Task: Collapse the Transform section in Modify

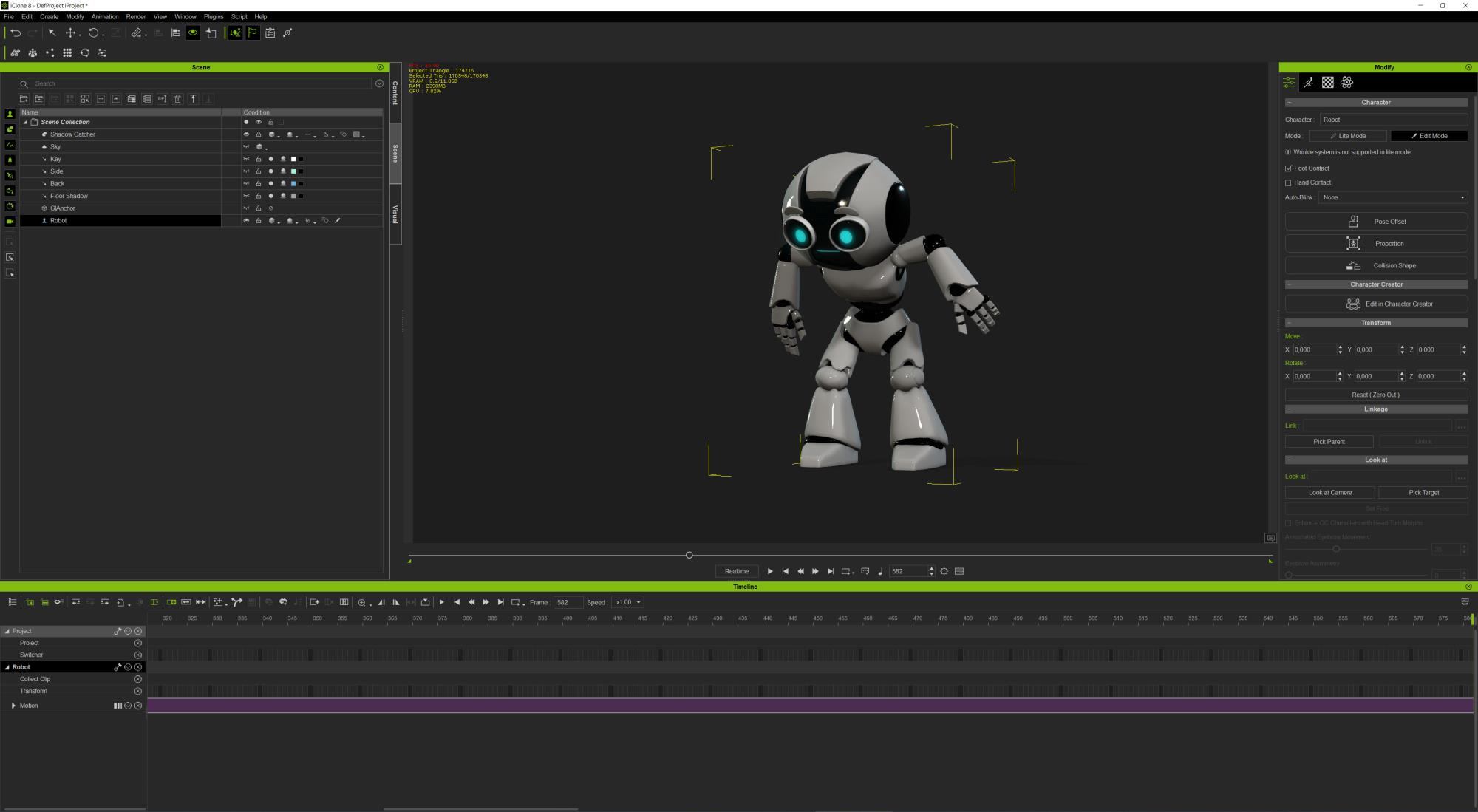Action: (x=1289, y=323)
